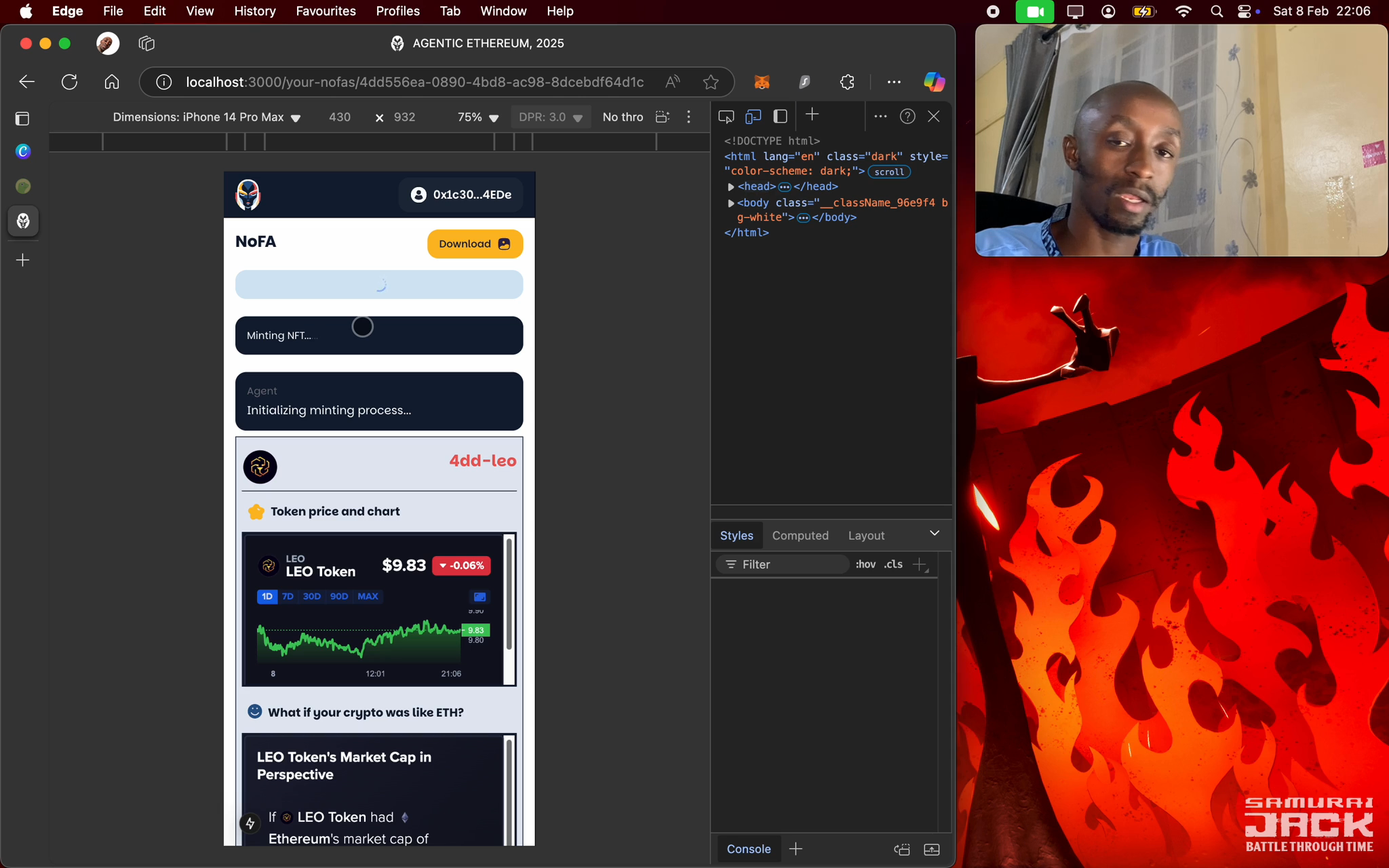Screen dimensions: 1389x868
Task: Open the Favourites menu
Action: coord(326,11)
